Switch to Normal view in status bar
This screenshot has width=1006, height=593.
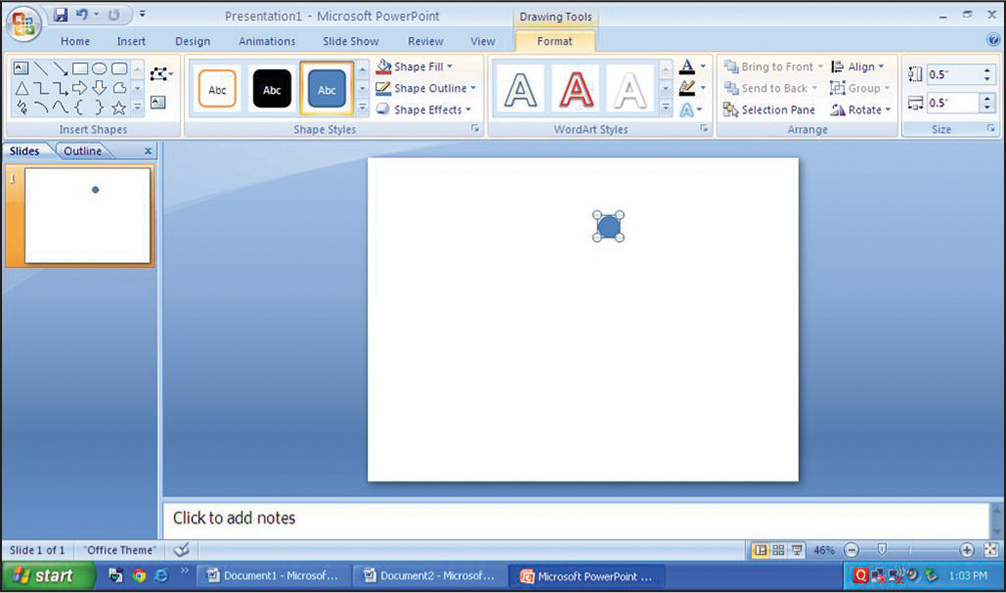(x=760, y=550)
